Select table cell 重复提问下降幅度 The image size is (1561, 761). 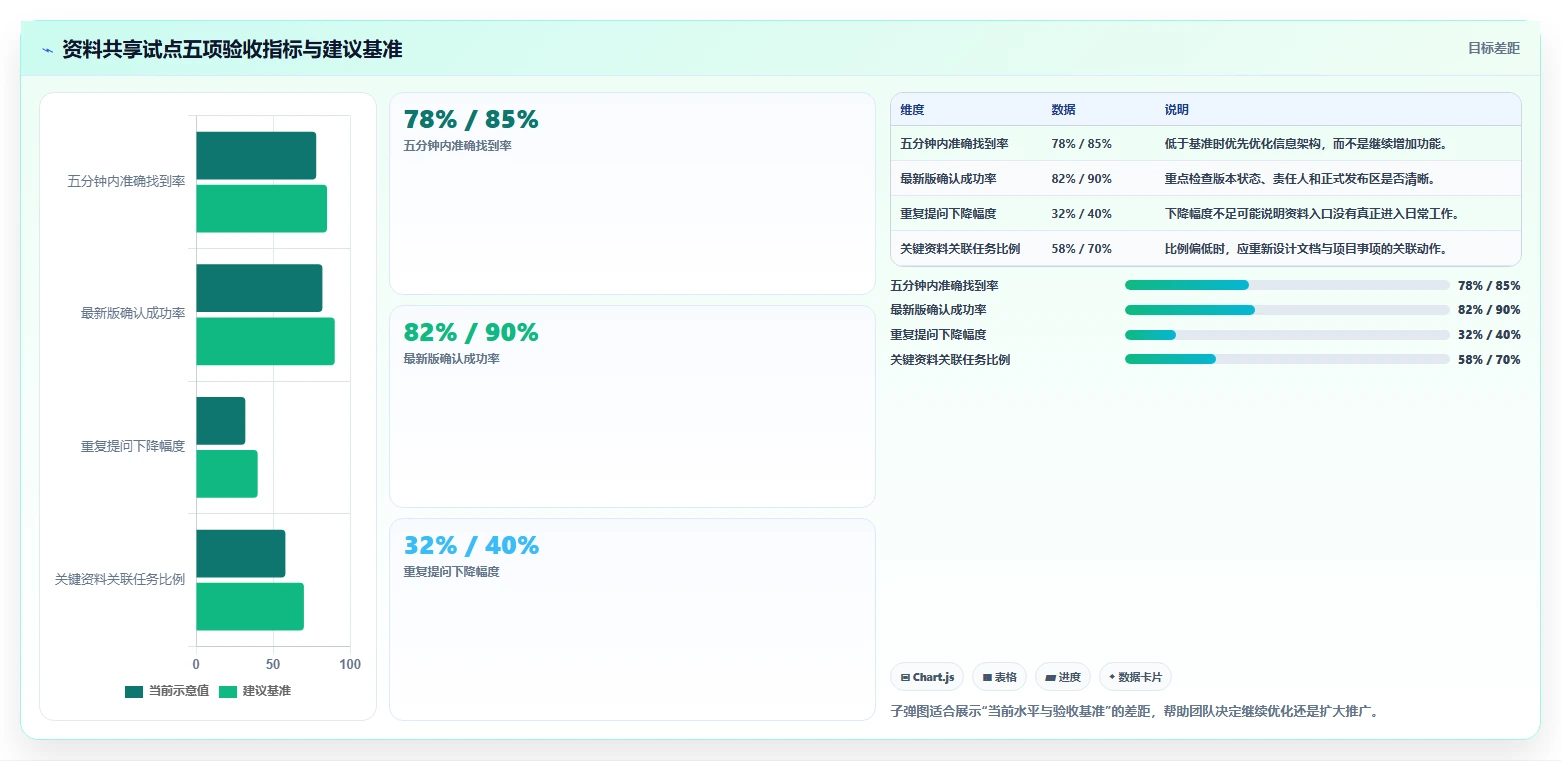pyautogui.click(x=948, y=214)
